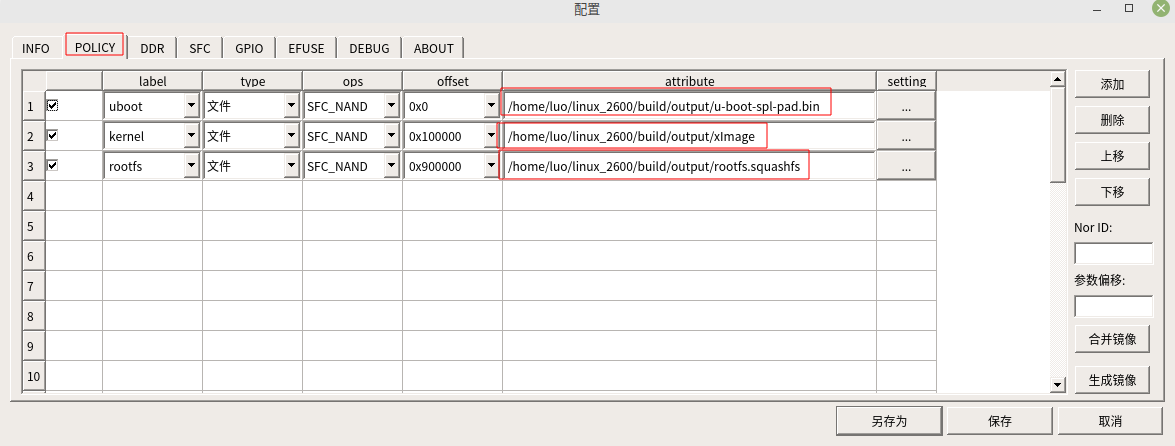Switch to the GPIO tab

249,48
